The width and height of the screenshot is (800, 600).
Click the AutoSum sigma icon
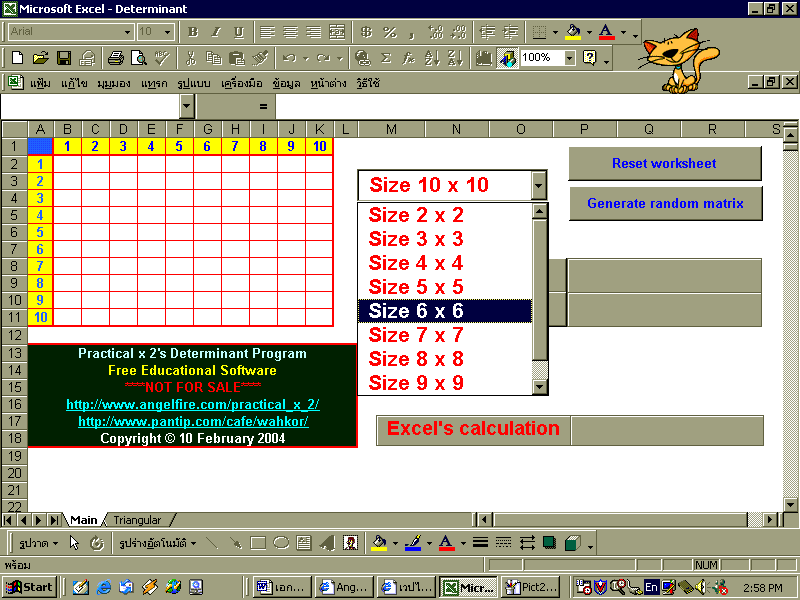(x=386, y=58)
